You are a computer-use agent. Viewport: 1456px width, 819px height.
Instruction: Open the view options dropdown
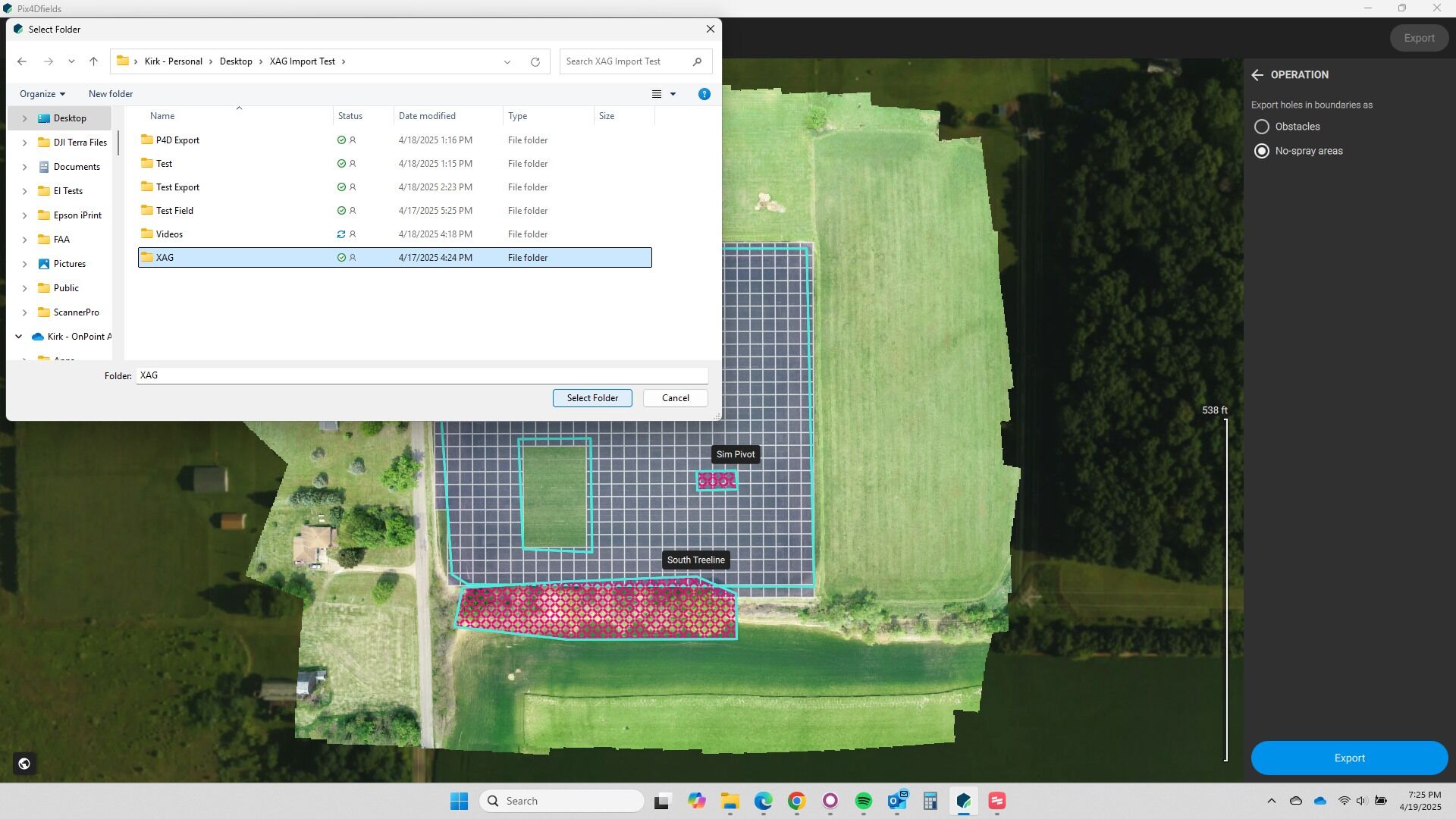click(x=673, y=94)
